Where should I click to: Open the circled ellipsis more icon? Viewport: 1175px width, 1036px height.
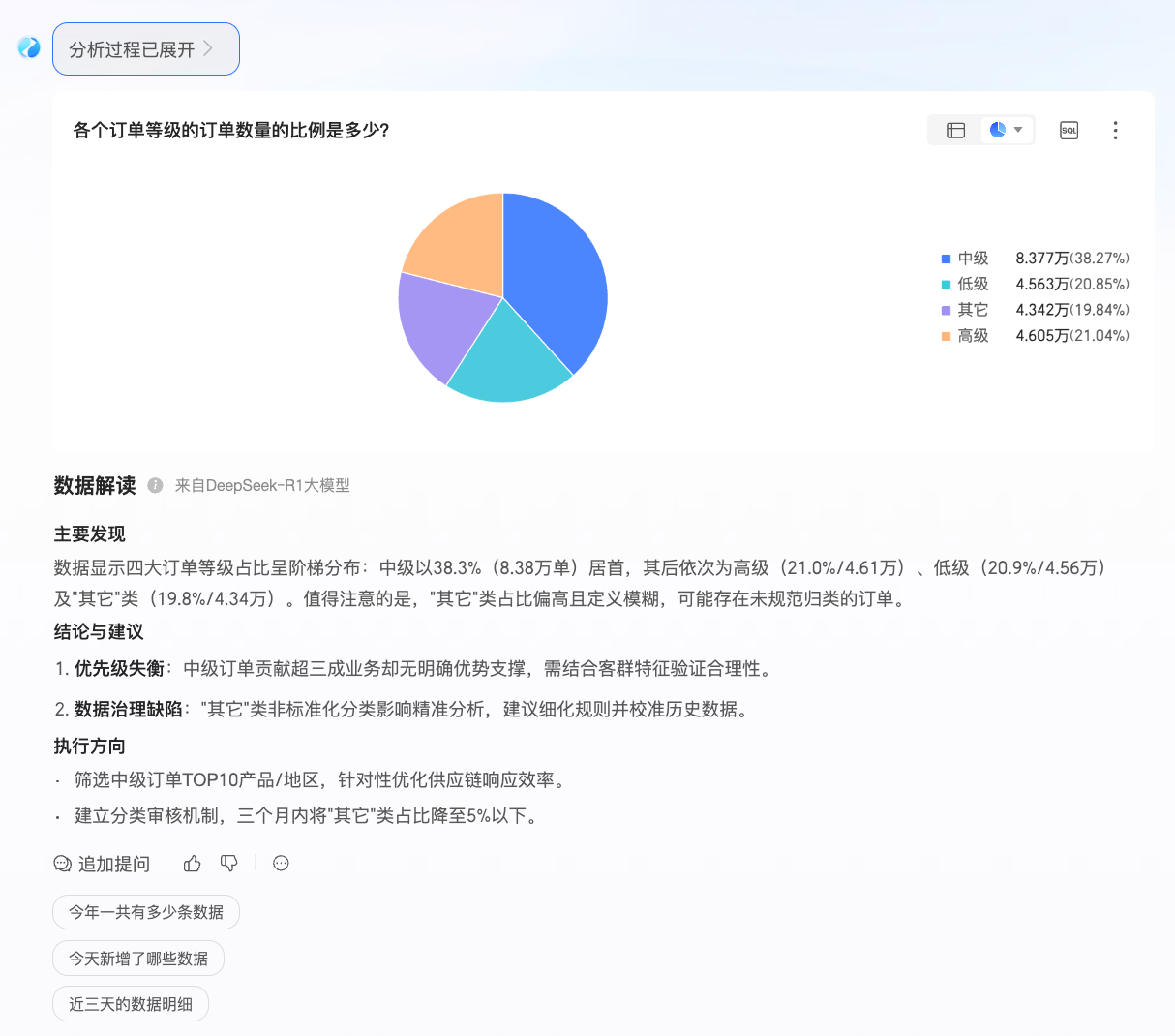pos(281,864)
